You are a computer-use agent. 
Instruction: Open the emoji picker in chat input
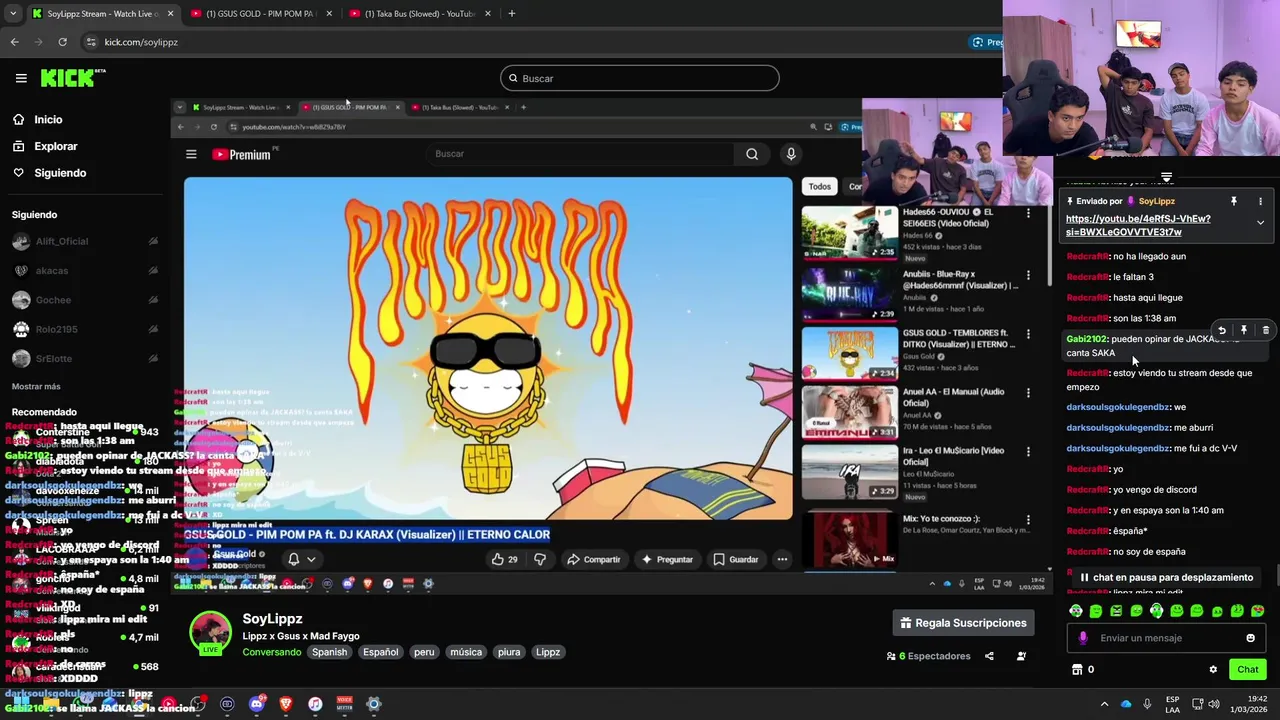(1250, 638)
